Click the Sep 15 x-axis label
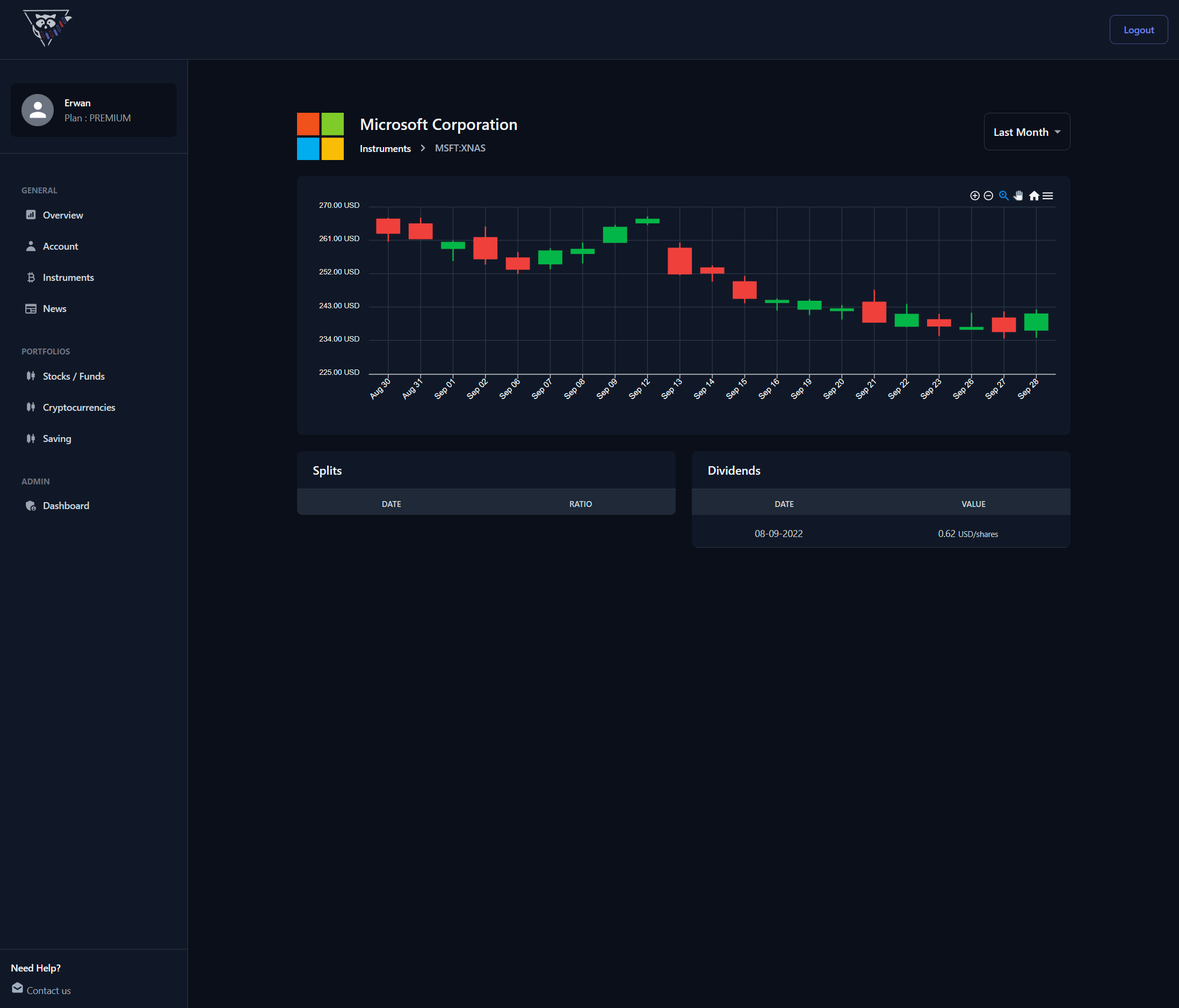The image size is (1179, 1008). click(x=736, y=388)
